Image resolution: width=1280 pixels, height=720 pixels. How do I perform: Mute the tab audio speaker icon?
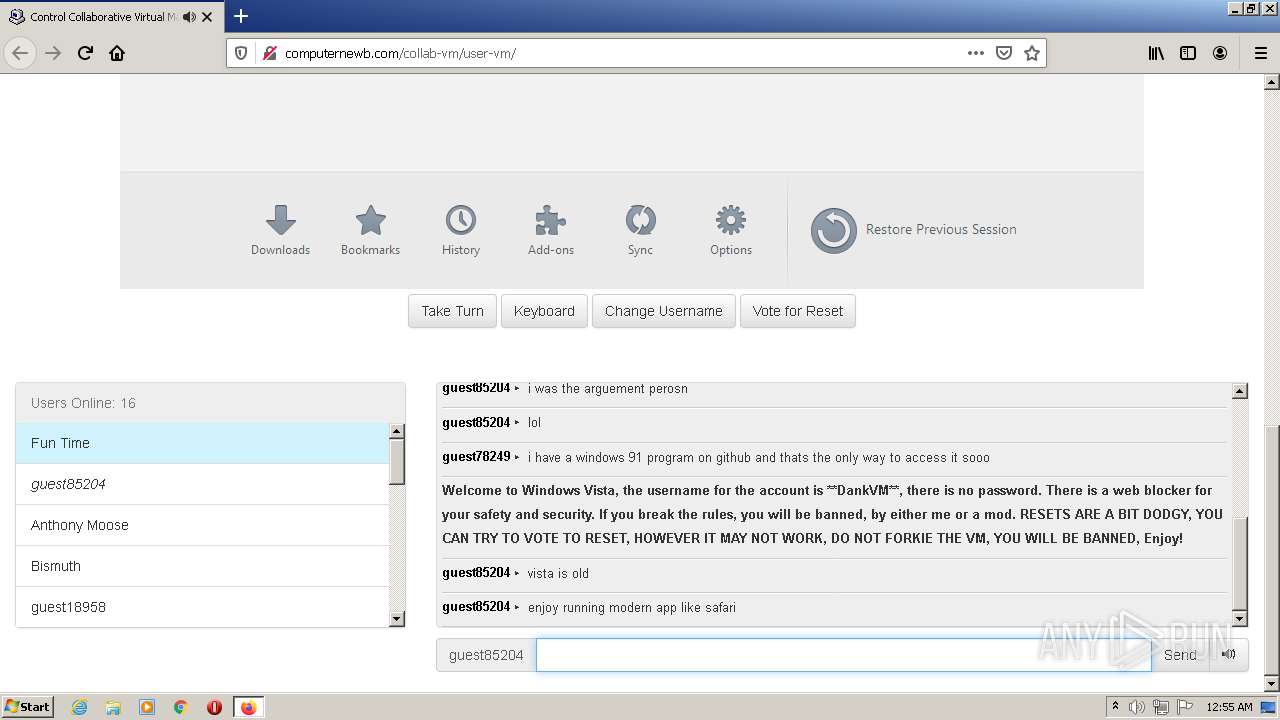pyautogui.click(x=189, y=17)
